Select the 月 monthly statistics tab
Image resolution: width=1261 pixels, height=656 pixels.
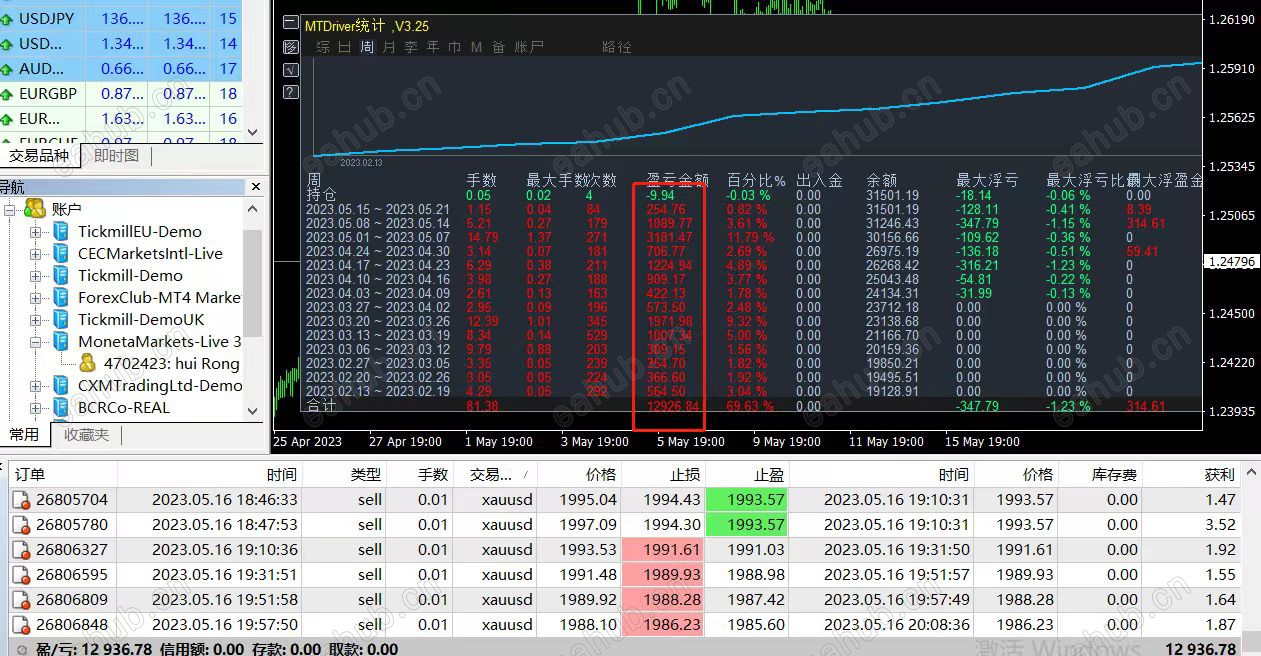pos(389,47)
